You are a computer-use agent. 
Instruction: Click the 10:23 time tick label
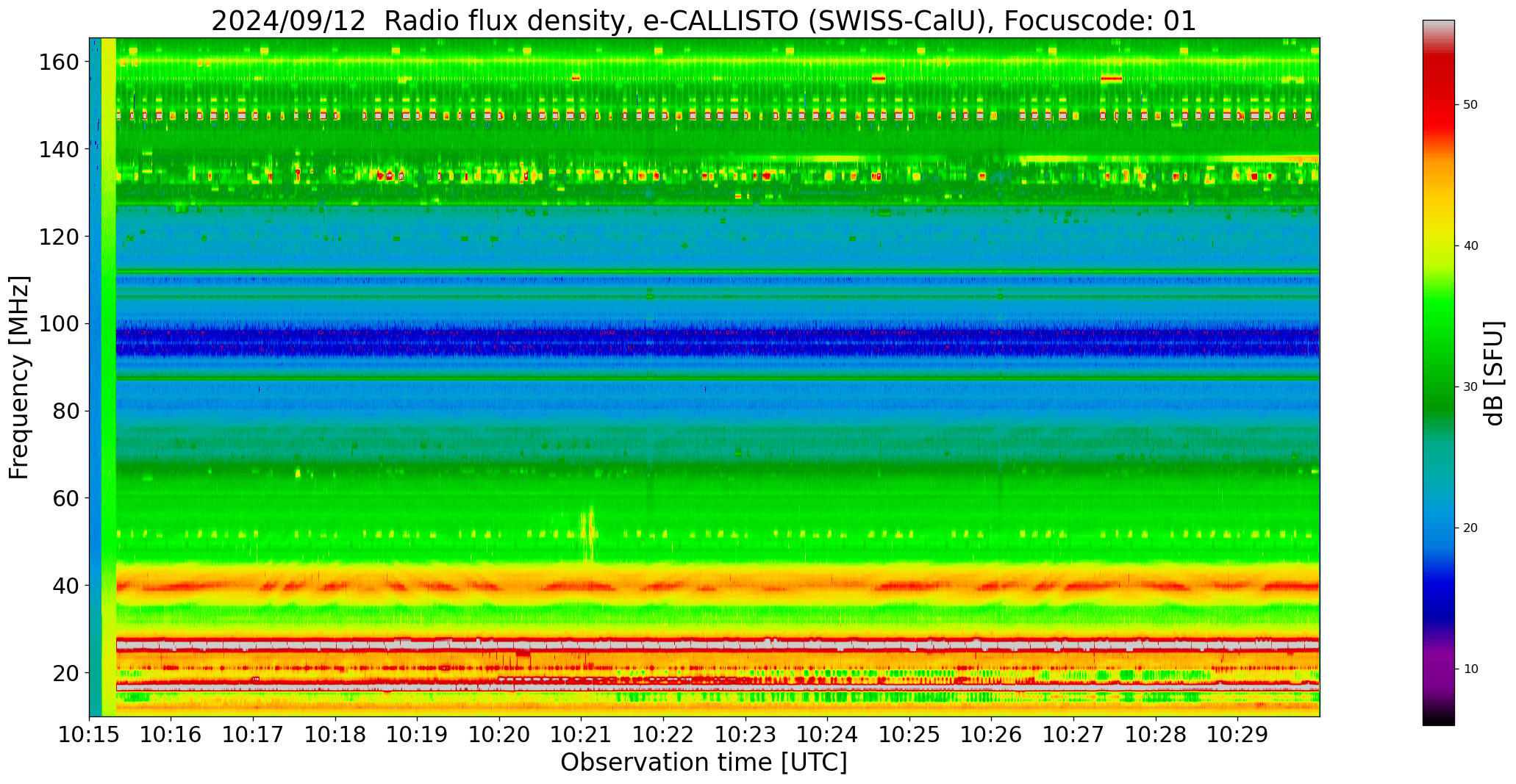pyautogui.click(x=746, y=735)
